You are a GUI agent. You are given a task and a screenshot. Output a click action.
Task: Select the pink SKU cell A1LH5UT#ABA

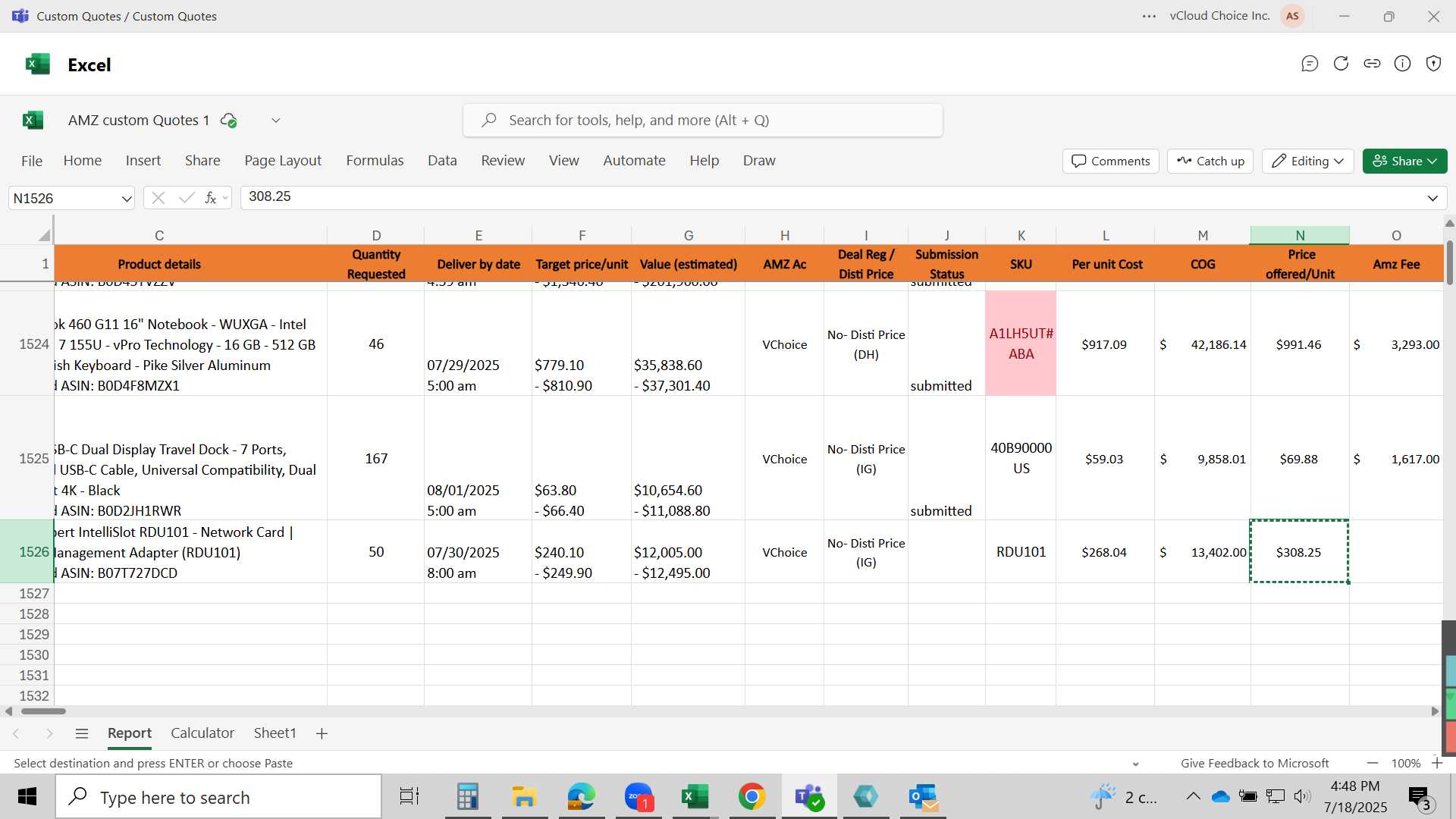[1021, 344]
